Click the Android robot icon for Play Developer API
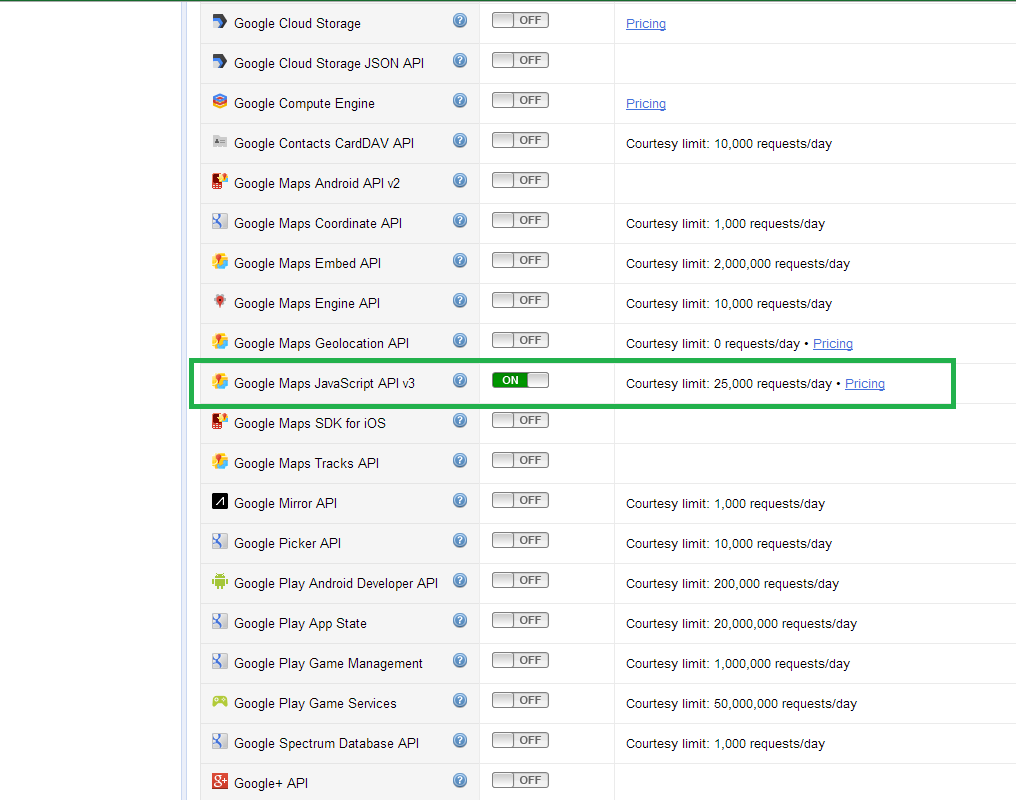Image resolution: width=1016 pixels, height=800 pixels. coord(220,581)
